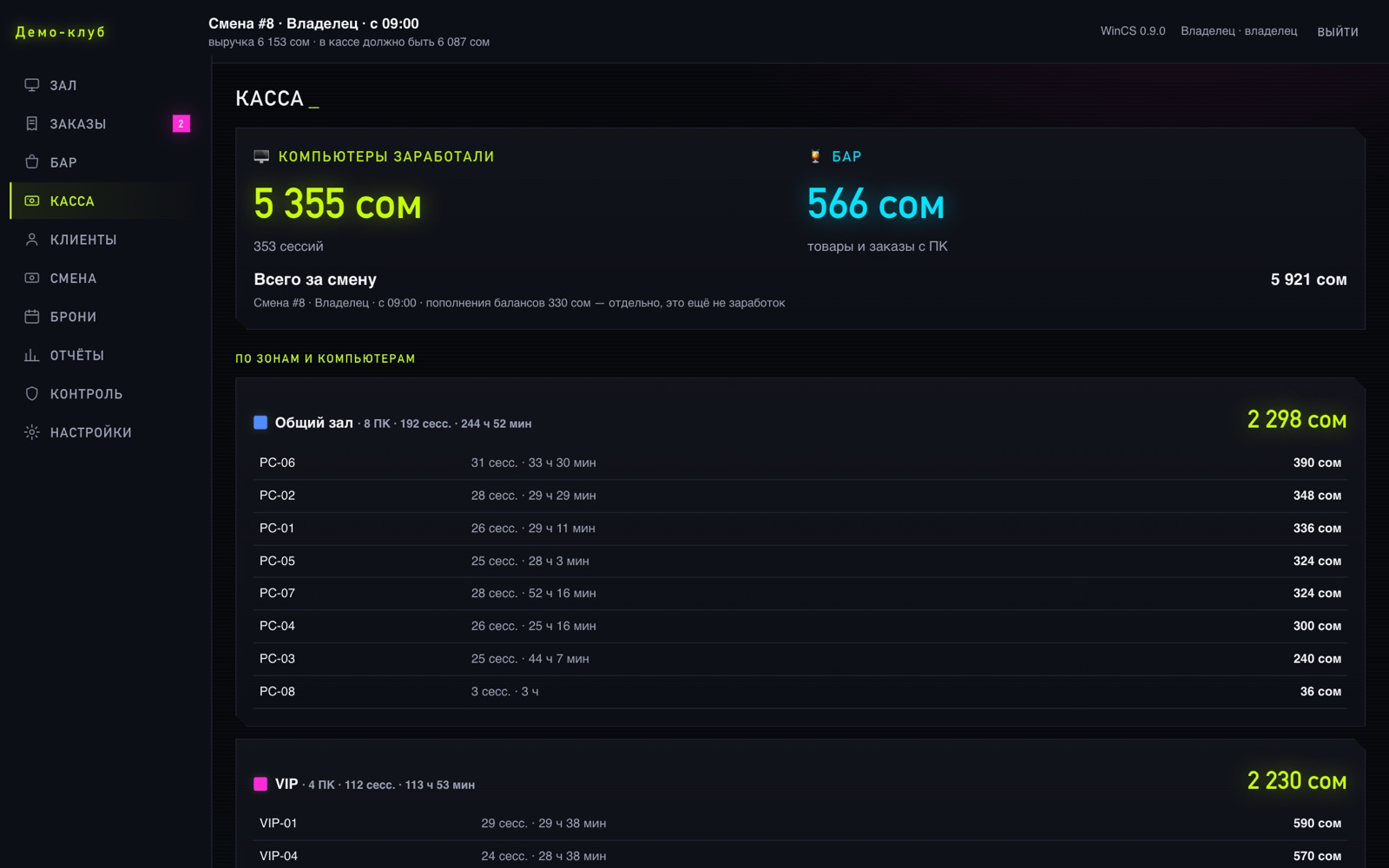1389x868 pixels.
Task: Click the БАР shopping bag icon
Action: click(x=32, y=162)
